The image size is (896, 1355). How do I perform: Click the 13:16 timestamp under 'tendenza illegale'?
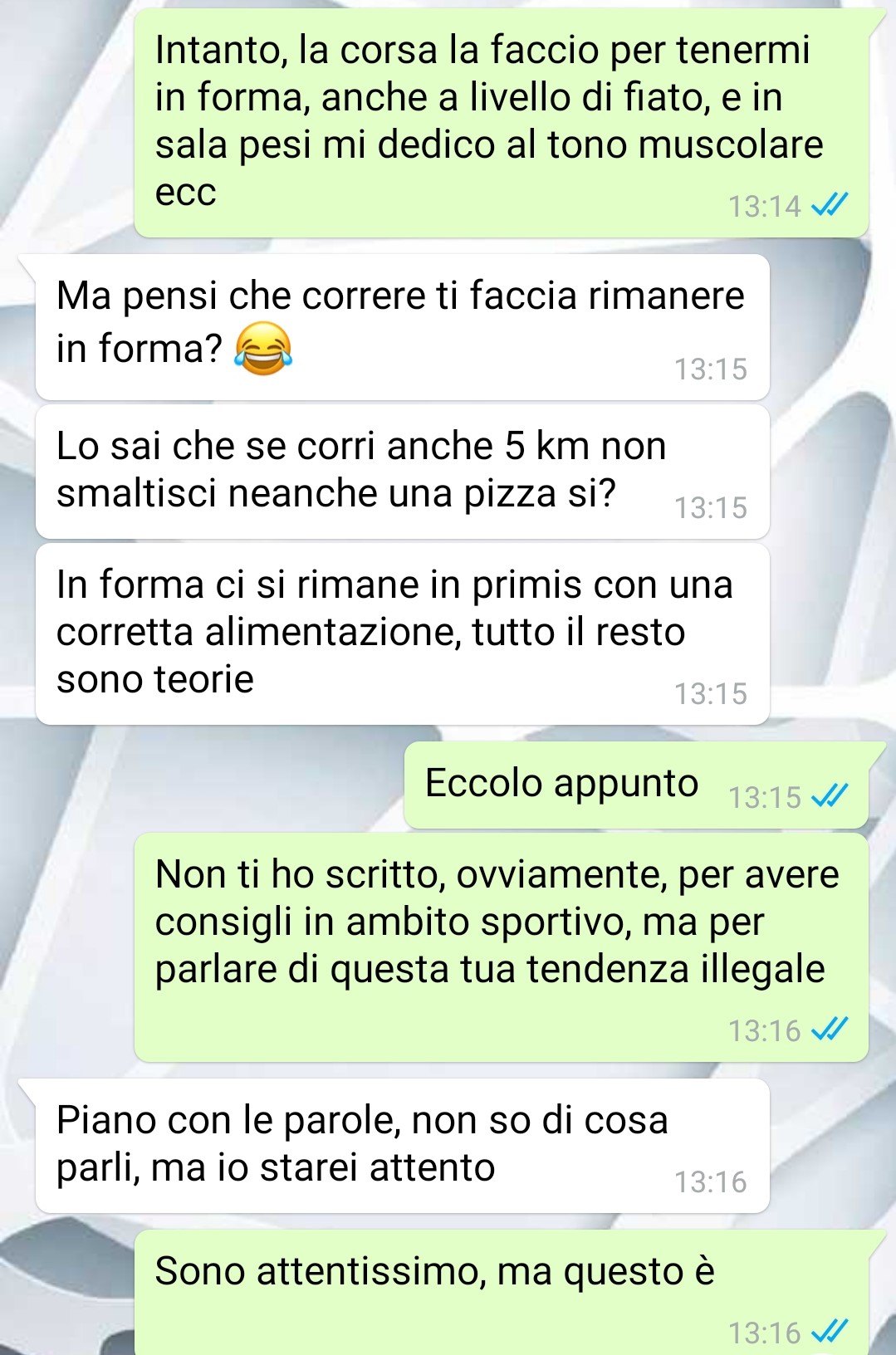pyautogui.click(x=765, y=1030)
